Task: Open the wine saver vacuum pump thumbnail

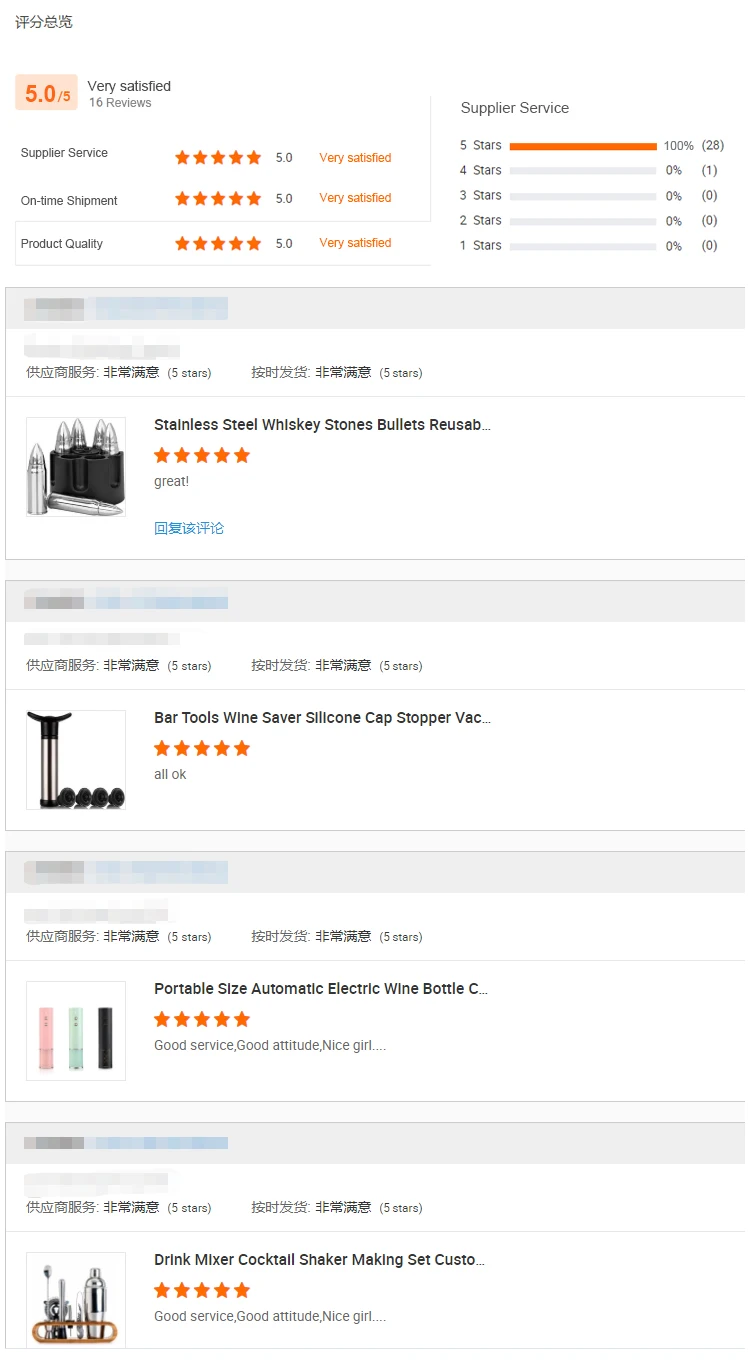Action: point(76,760)
